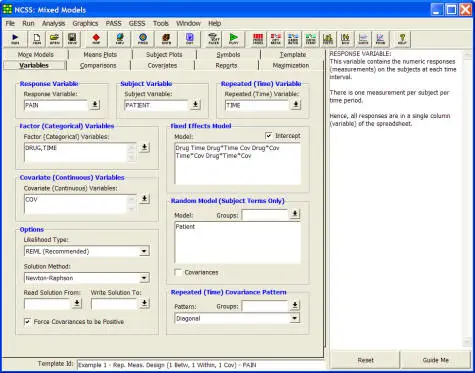The image size is (475, 373).
Task: Click the blue Run arrow toolbar icon
Action: coord(15,39)
